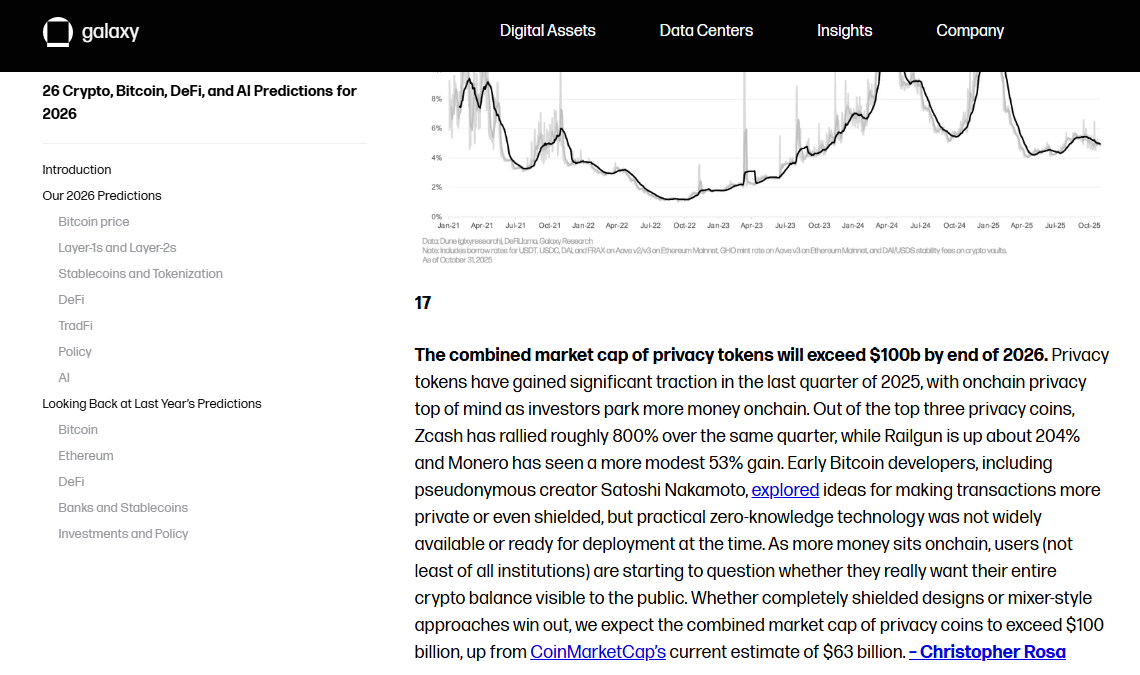Jump to the Bitcoin price prediction
The height and width of the screenshot is (675, 1140).
click(x=93, y=221)
